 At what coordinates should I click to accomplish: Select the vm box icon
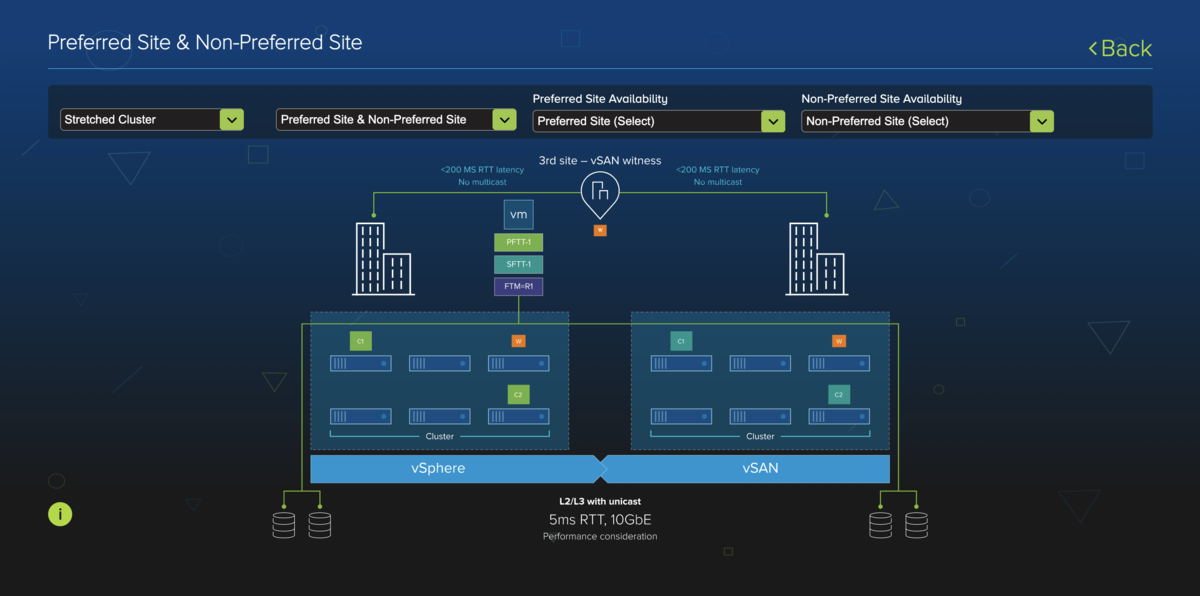point(518,214)
